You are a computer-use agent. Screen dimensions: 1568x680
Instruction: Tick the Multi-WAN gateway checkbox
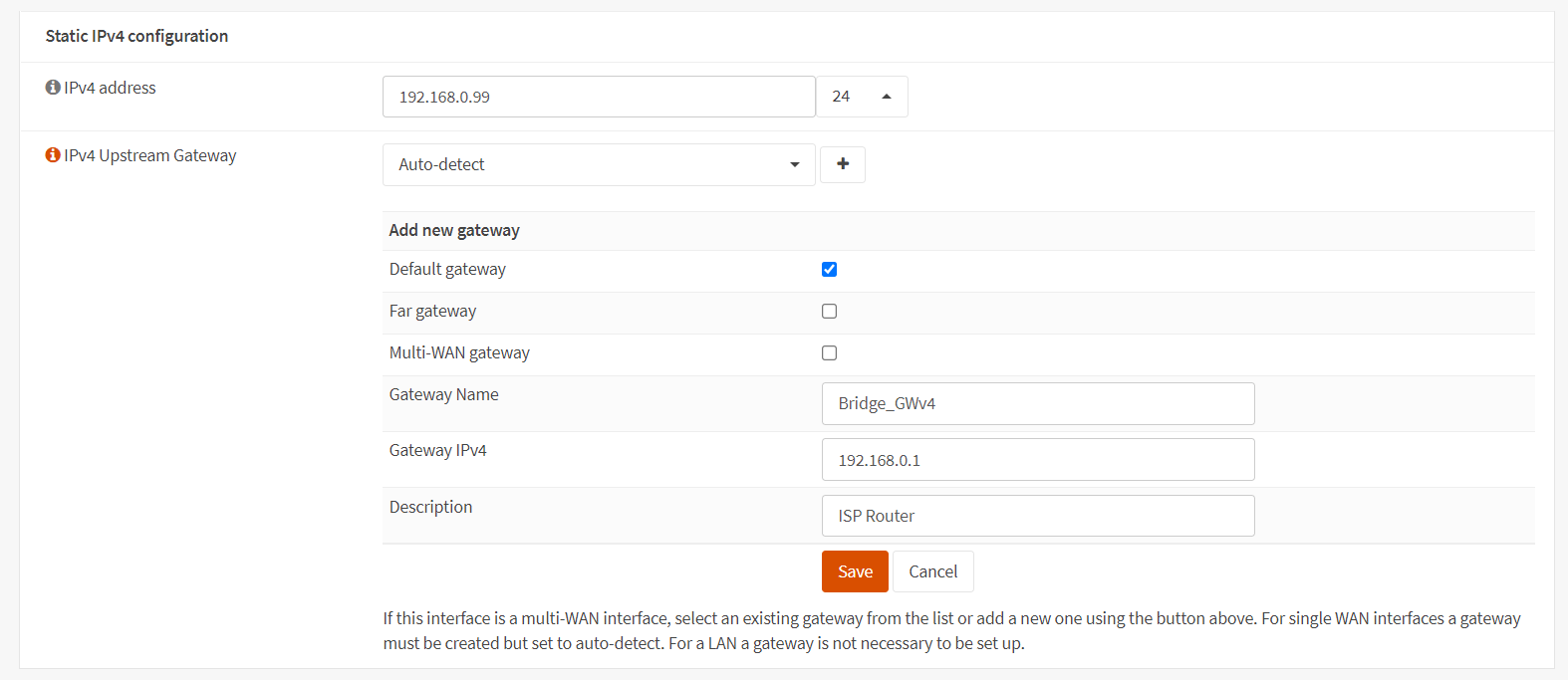pos(829,353)
